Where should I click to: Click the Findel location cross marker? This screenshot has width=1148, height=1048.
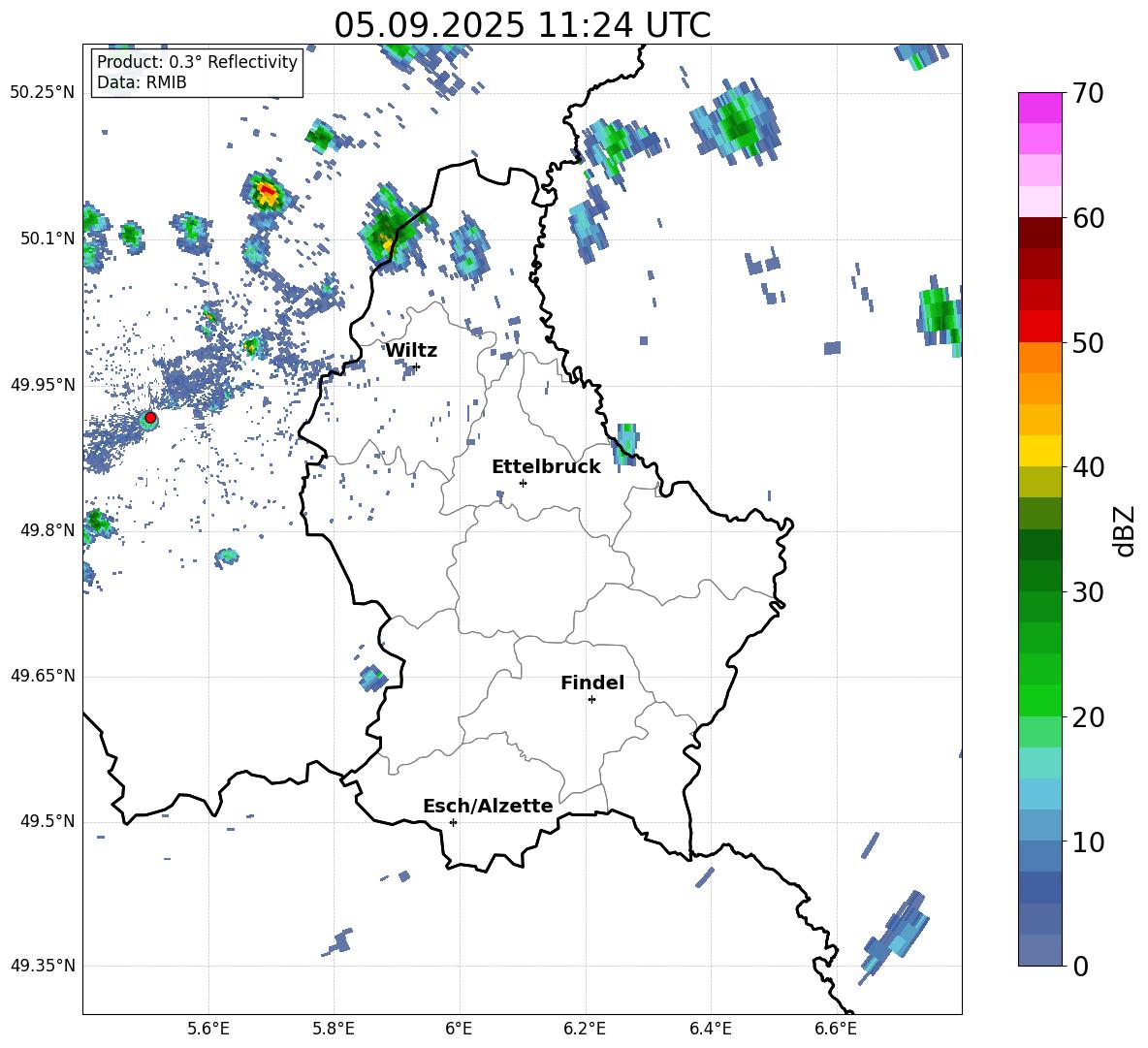tap(591, 700)
